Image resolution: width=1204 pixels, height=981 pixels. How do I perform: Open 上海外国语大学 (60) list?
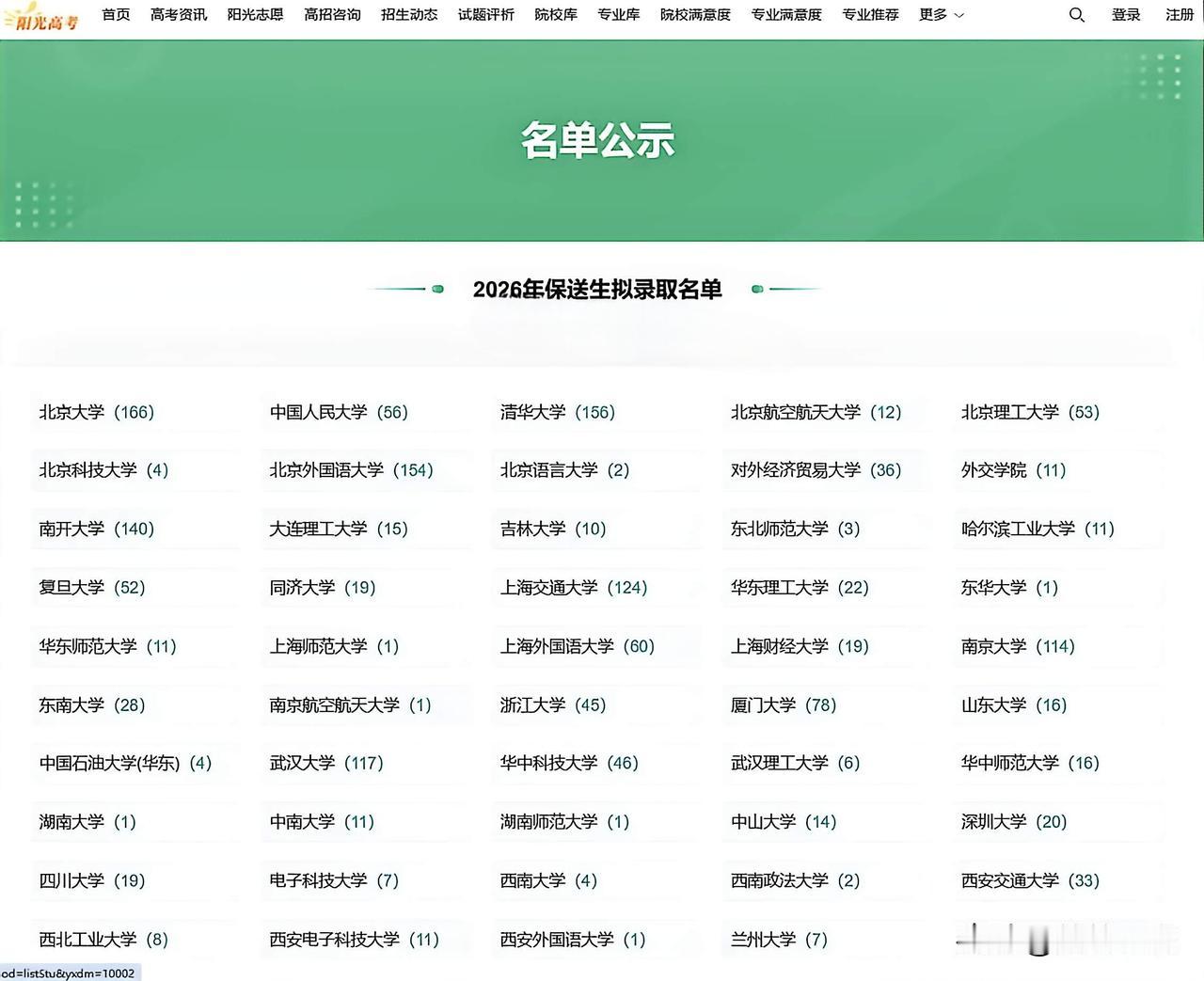tap(577, 646)
